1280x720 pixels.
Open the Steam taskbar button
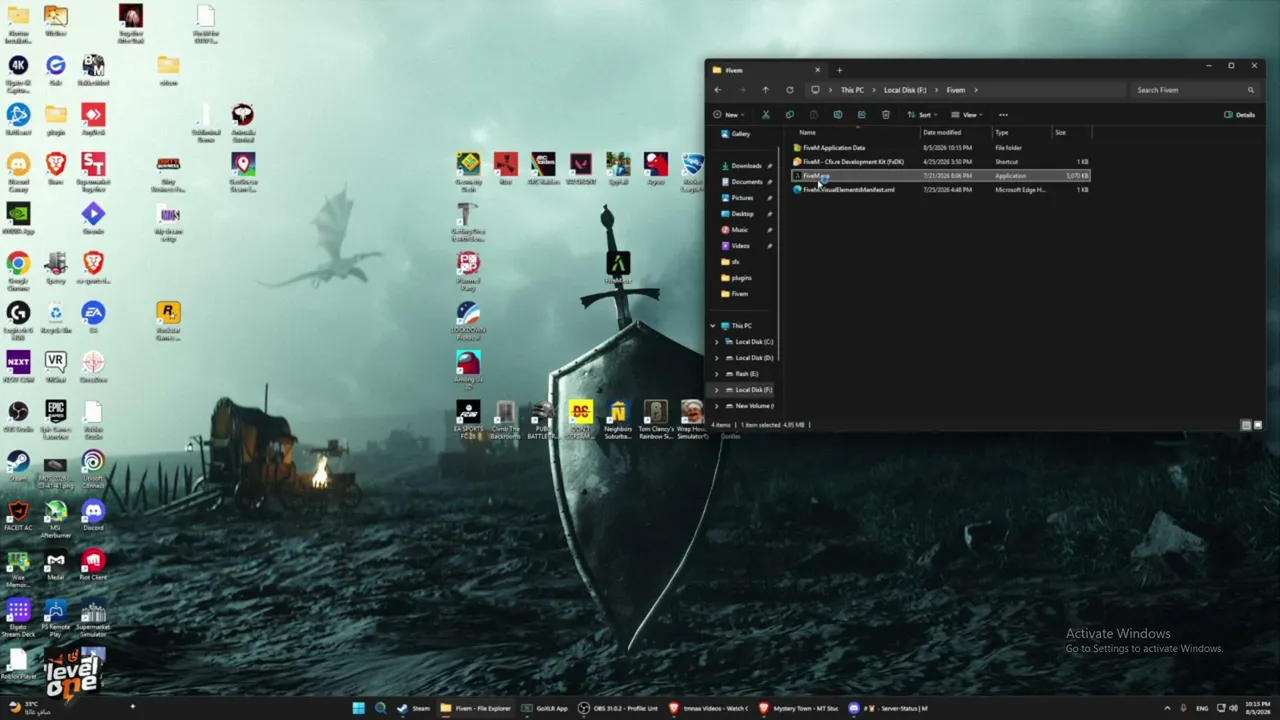(x=414, y=708)
